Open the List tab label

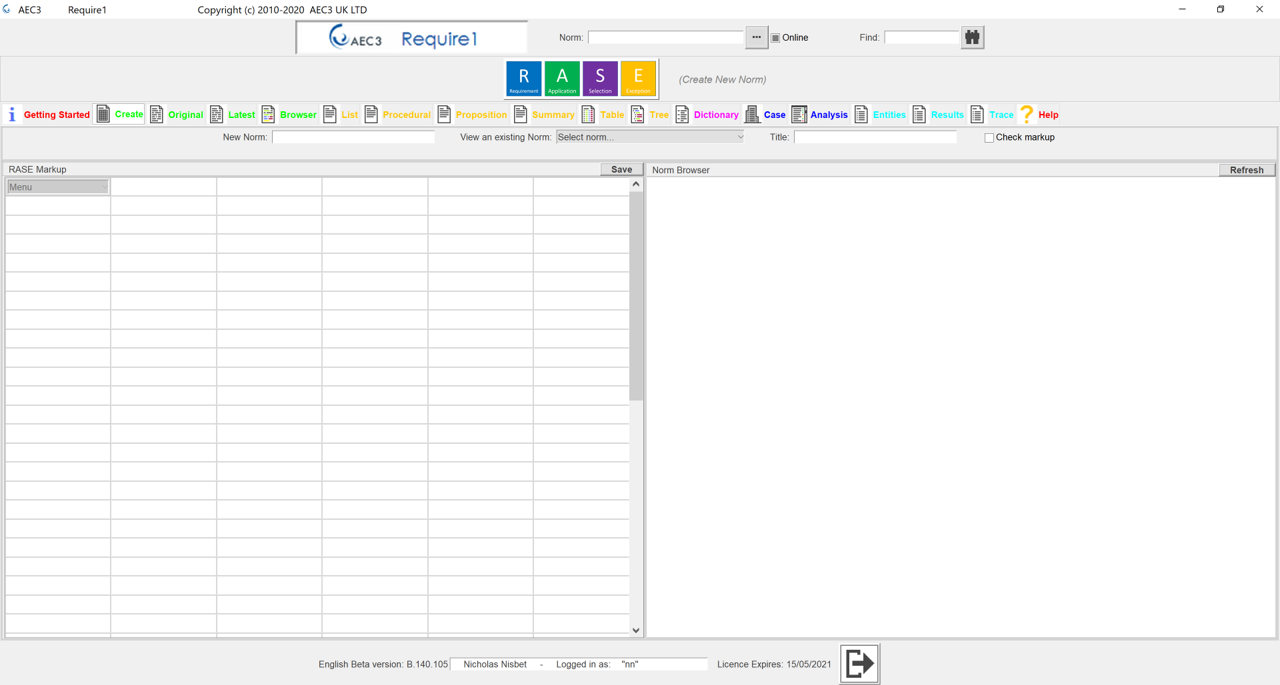point(349,115)
